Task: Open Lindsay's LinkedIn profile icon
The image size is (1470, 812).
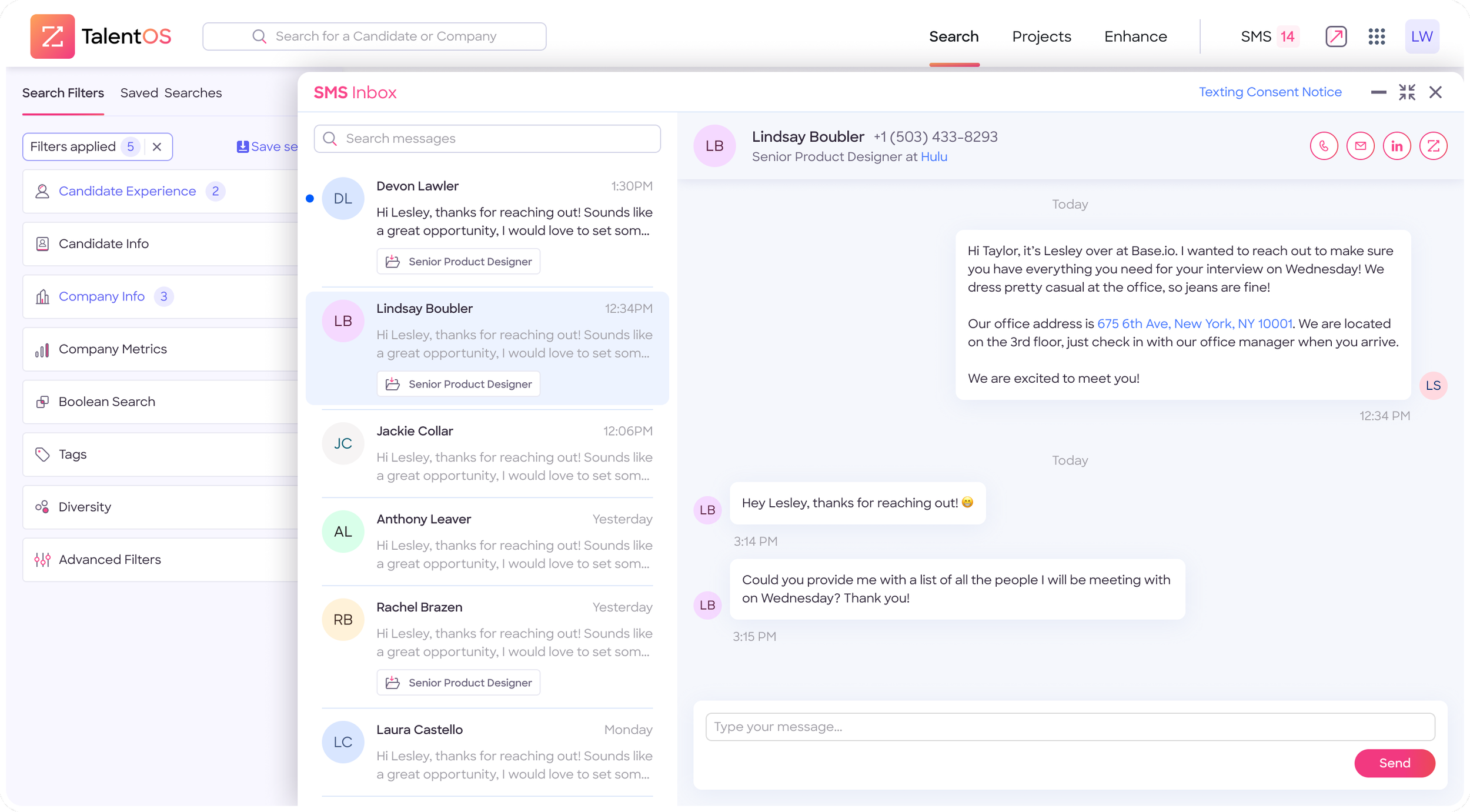Action: tap(1396, 146)
